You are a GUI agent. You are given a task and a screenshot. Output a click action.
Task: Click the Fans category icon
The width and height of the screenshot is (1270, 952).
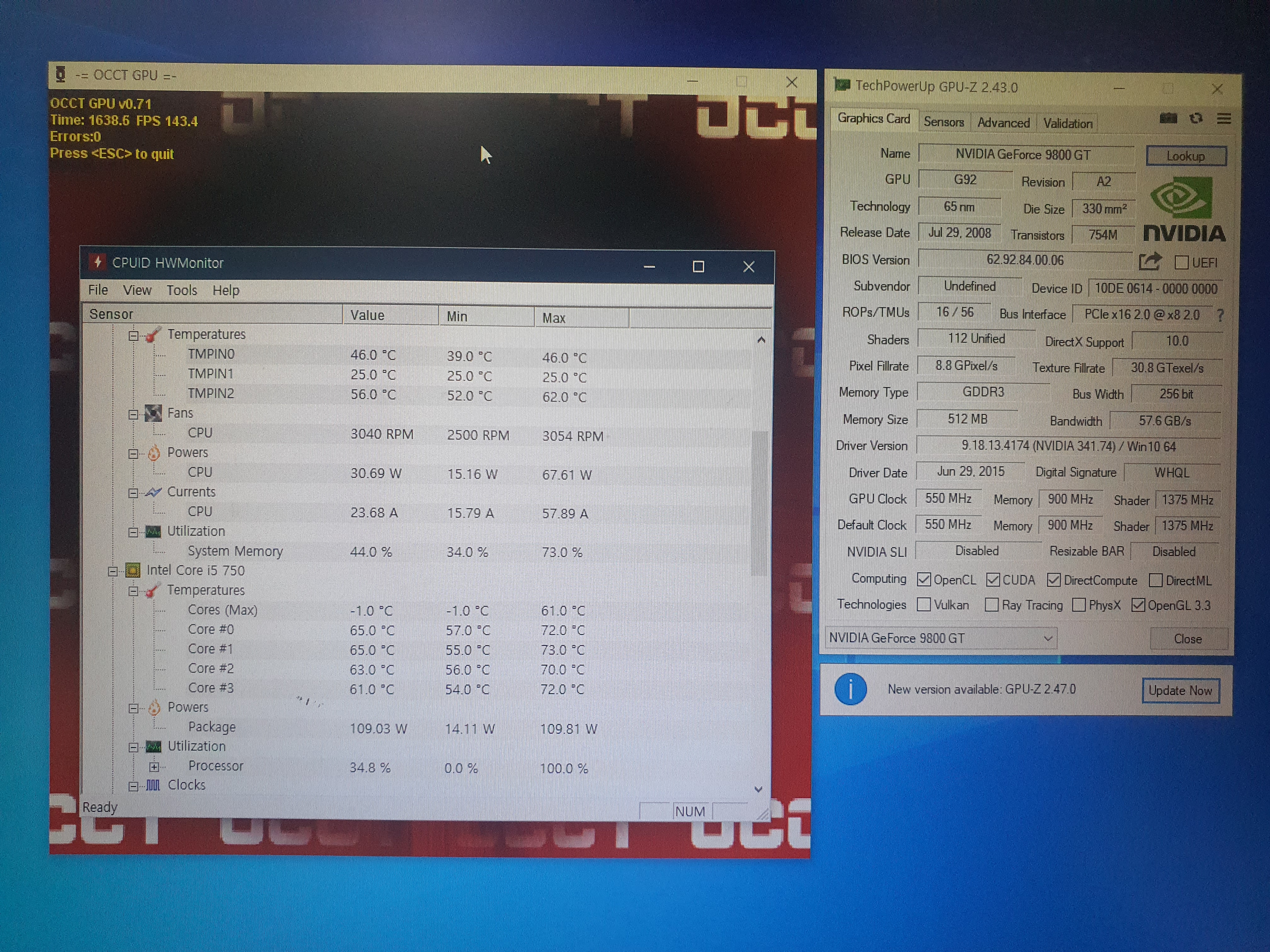(153, 413)
